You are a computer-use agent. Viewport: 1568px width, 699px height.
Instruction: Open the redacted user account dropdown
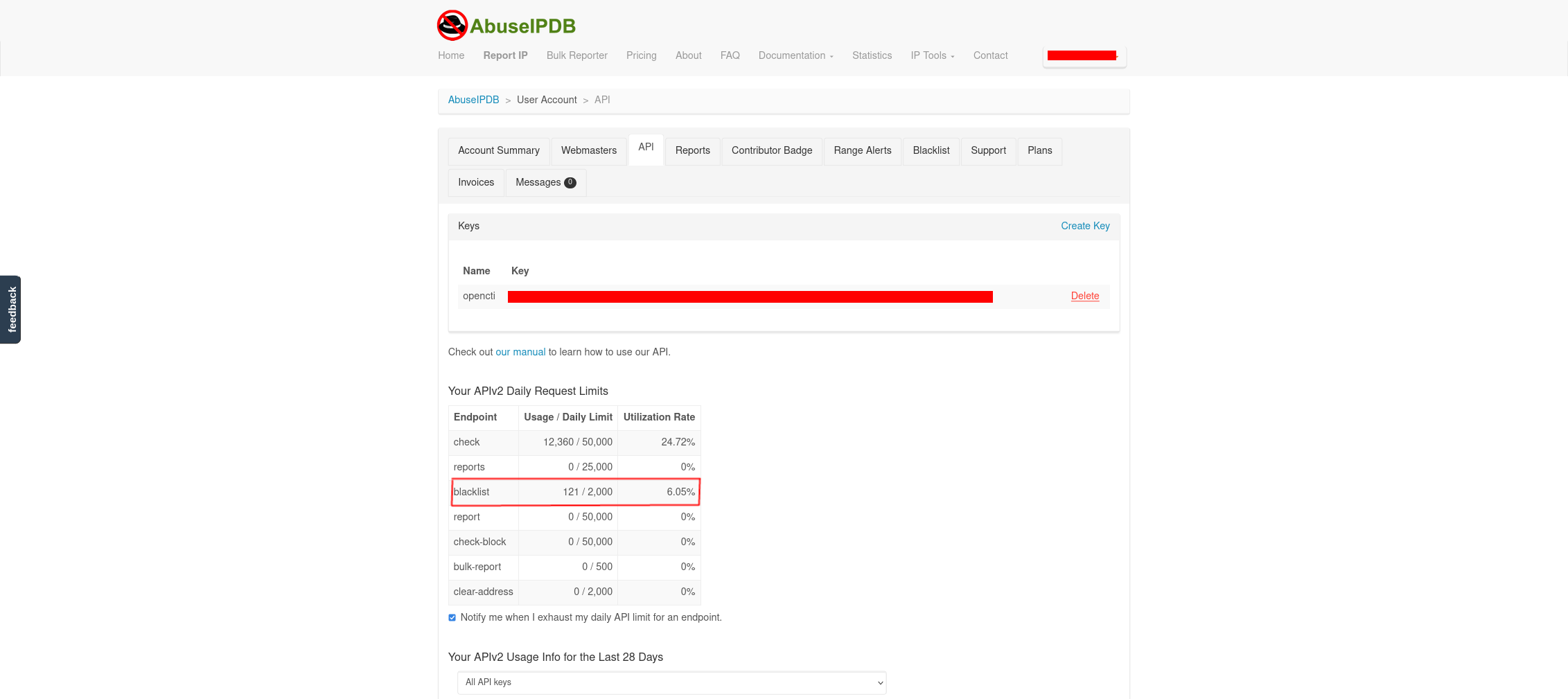(x=1084, y=56)
